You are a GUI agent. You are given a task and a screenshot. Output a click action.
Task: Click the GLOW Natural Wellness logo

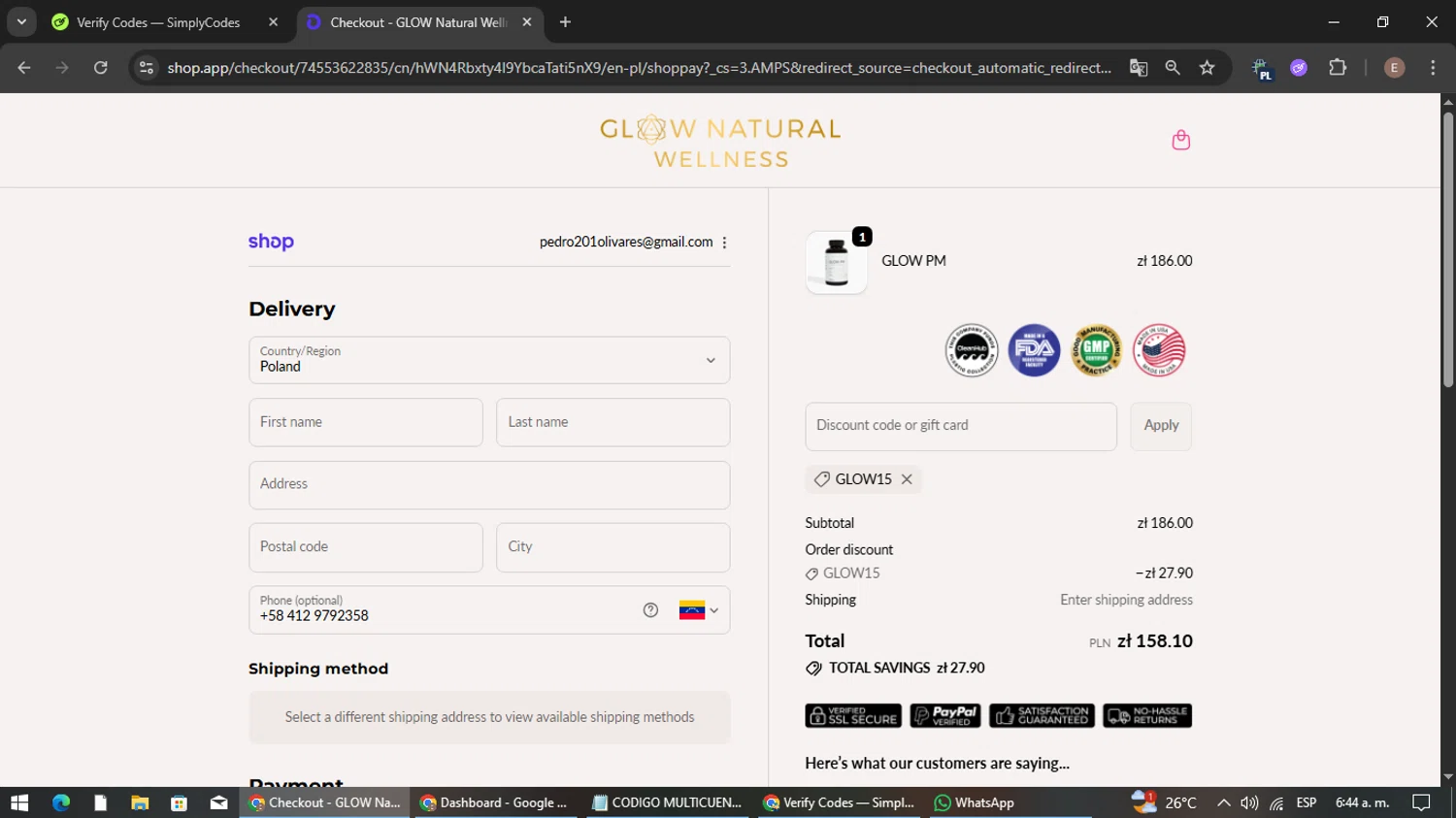pyautogui.click(x=720, y=142)
